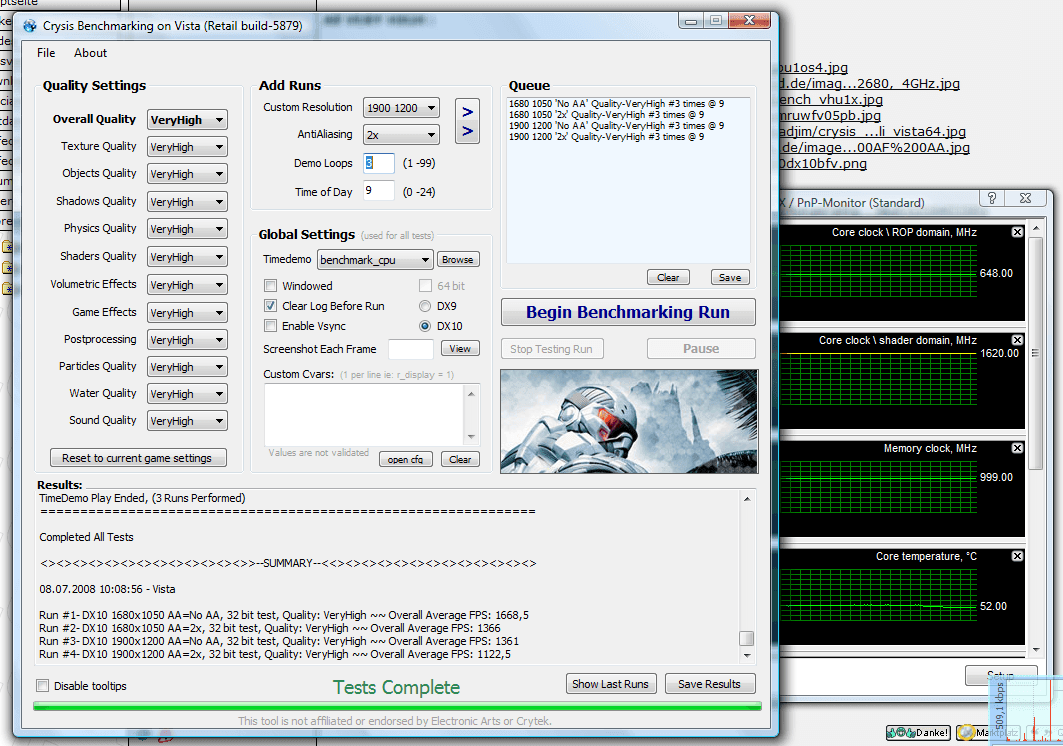Viewport: 1063px width, 746px height.
Task: Click Save Results button
Action: click(709, 684)
